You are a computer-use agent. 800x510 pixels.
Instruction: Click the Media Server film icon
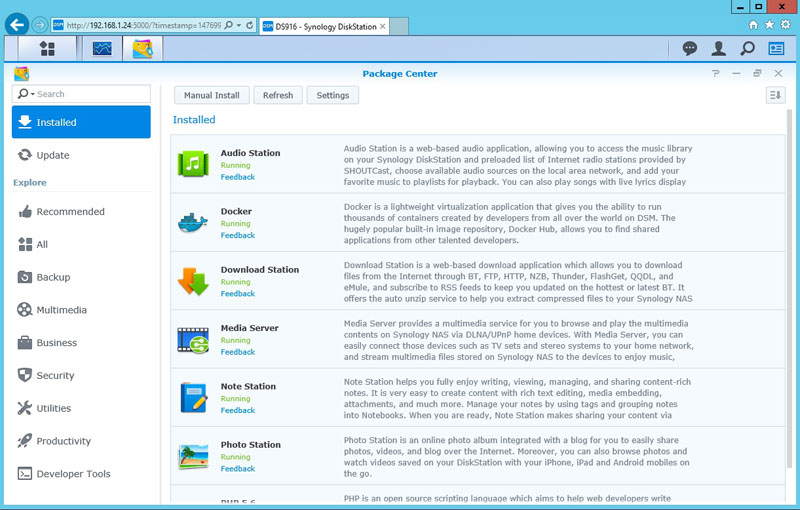point(193,340)
